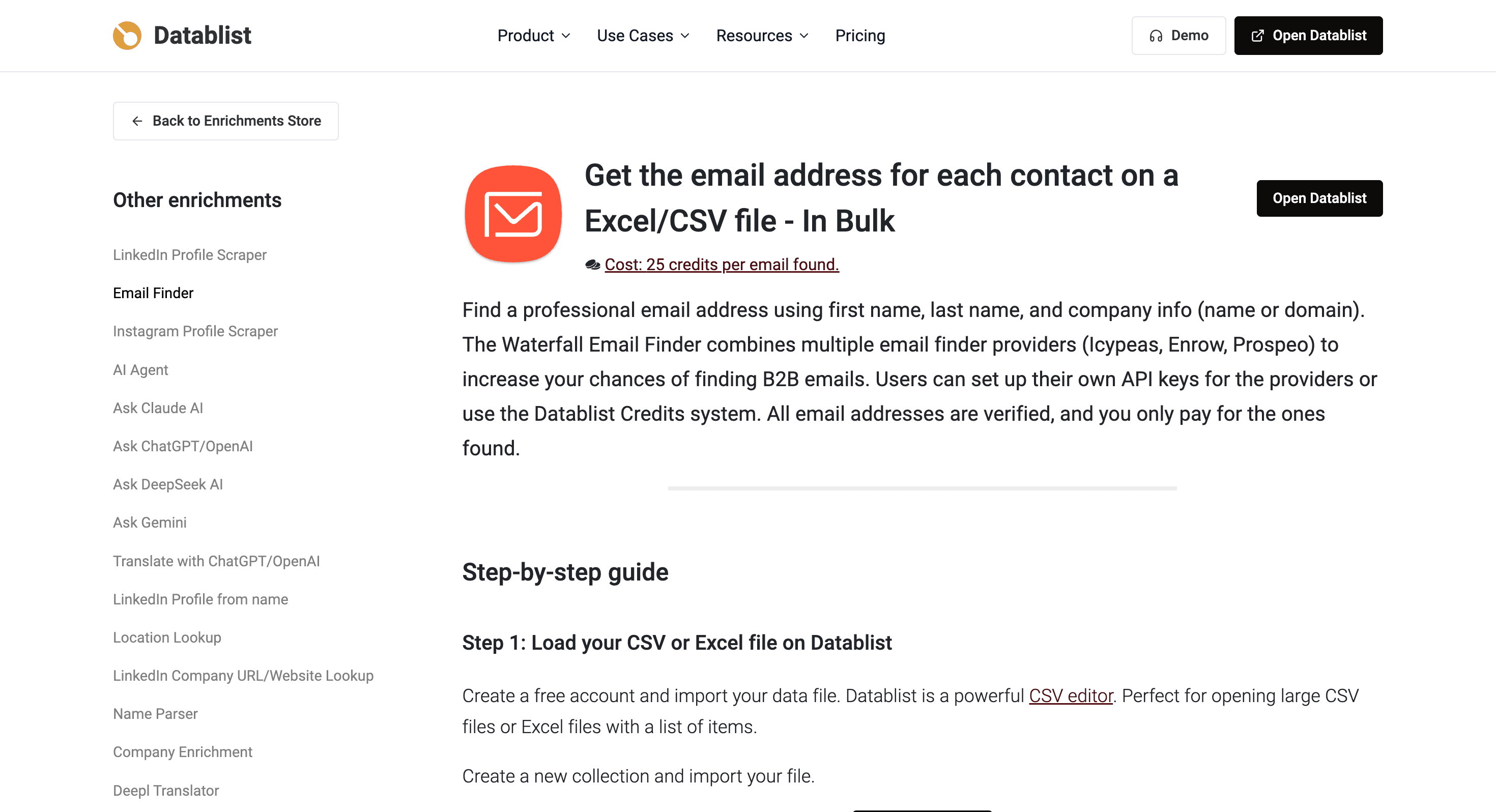The height and width of the screenshot is (812, 1496).
Task: Follow the CSV editor link
Action: click(1070, 695)
